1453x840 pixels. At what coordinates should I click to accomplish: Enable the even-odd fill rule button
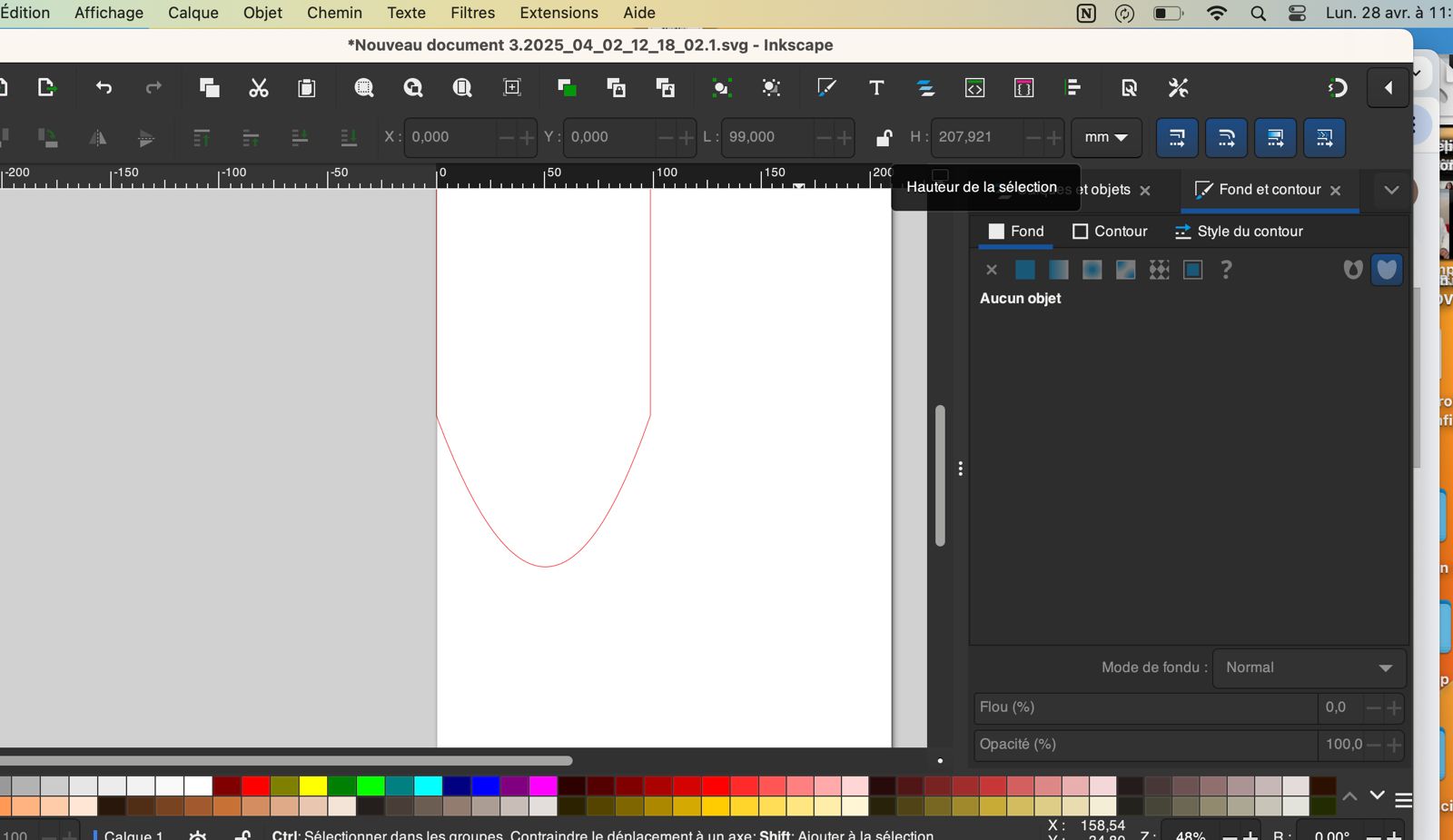1352,270
